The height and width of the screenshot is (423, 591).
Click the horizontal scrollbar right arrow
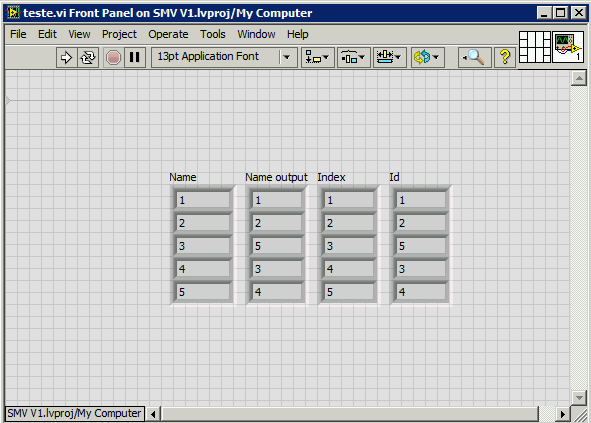pyautogui.click(x=562, y=414)
